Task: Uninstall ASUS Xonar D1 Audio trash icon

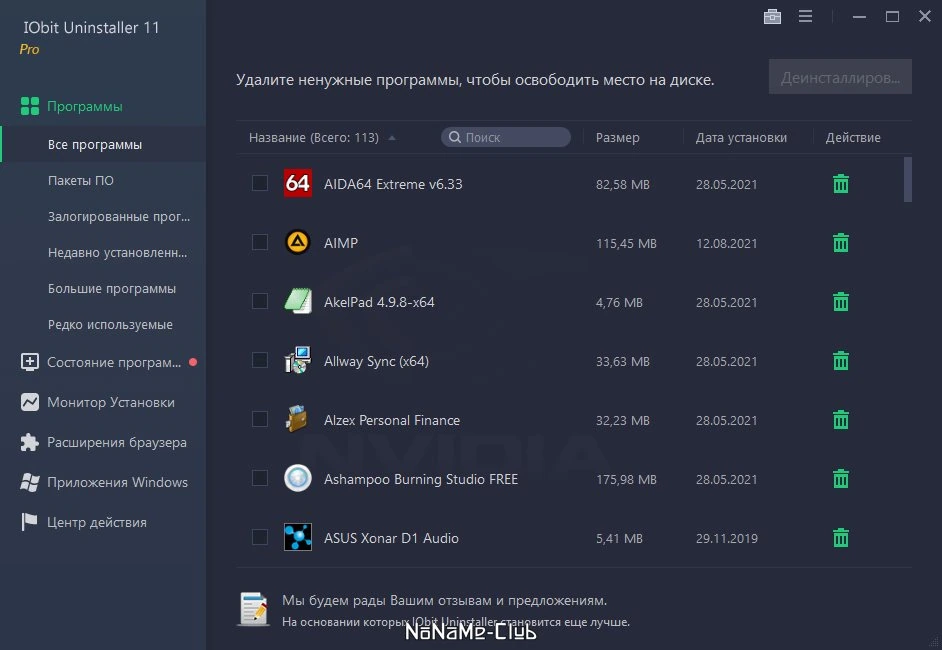Action: (840, 538)
